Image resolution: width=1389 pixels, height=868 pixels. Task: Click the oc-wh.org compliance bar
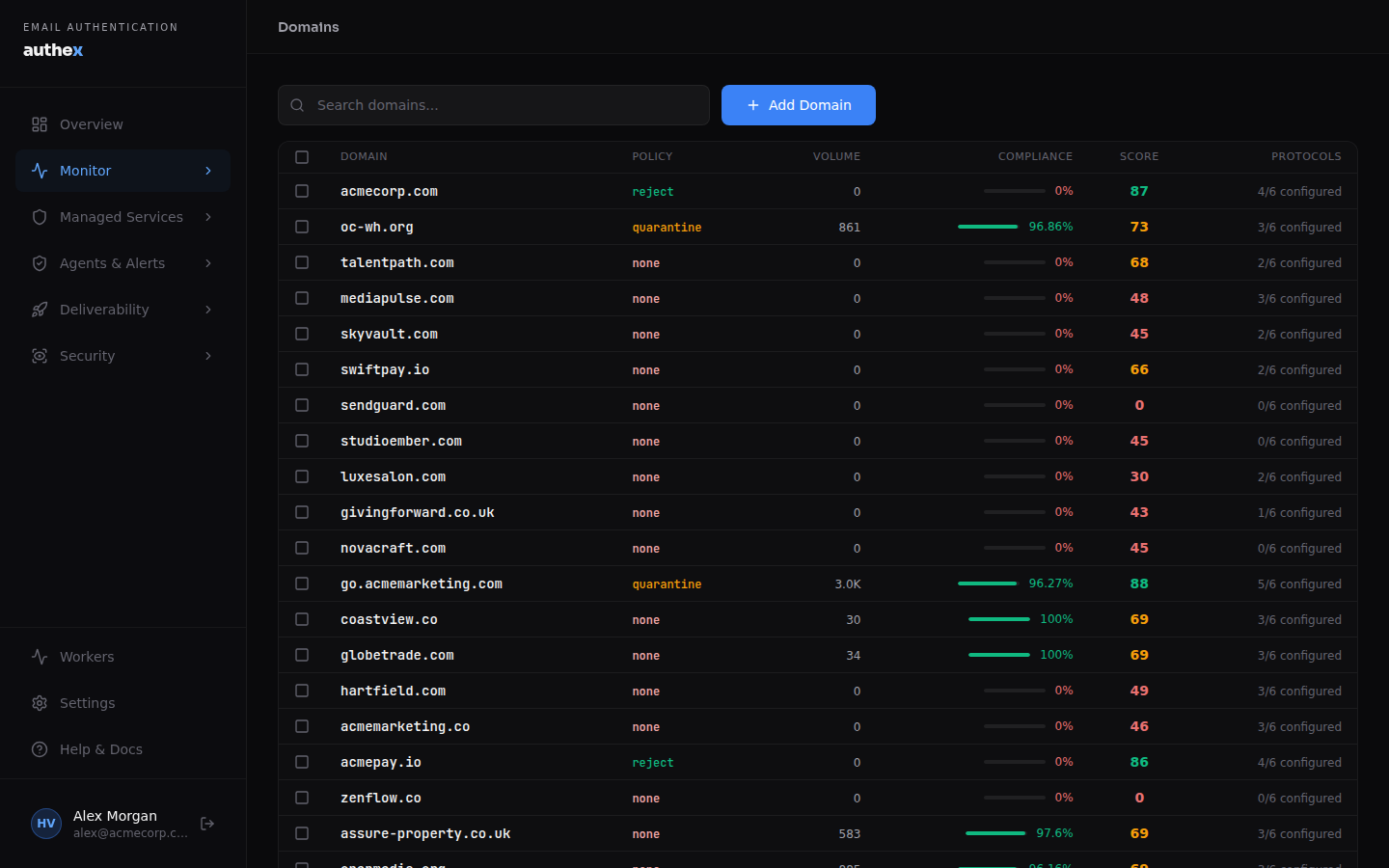point(988,227)
